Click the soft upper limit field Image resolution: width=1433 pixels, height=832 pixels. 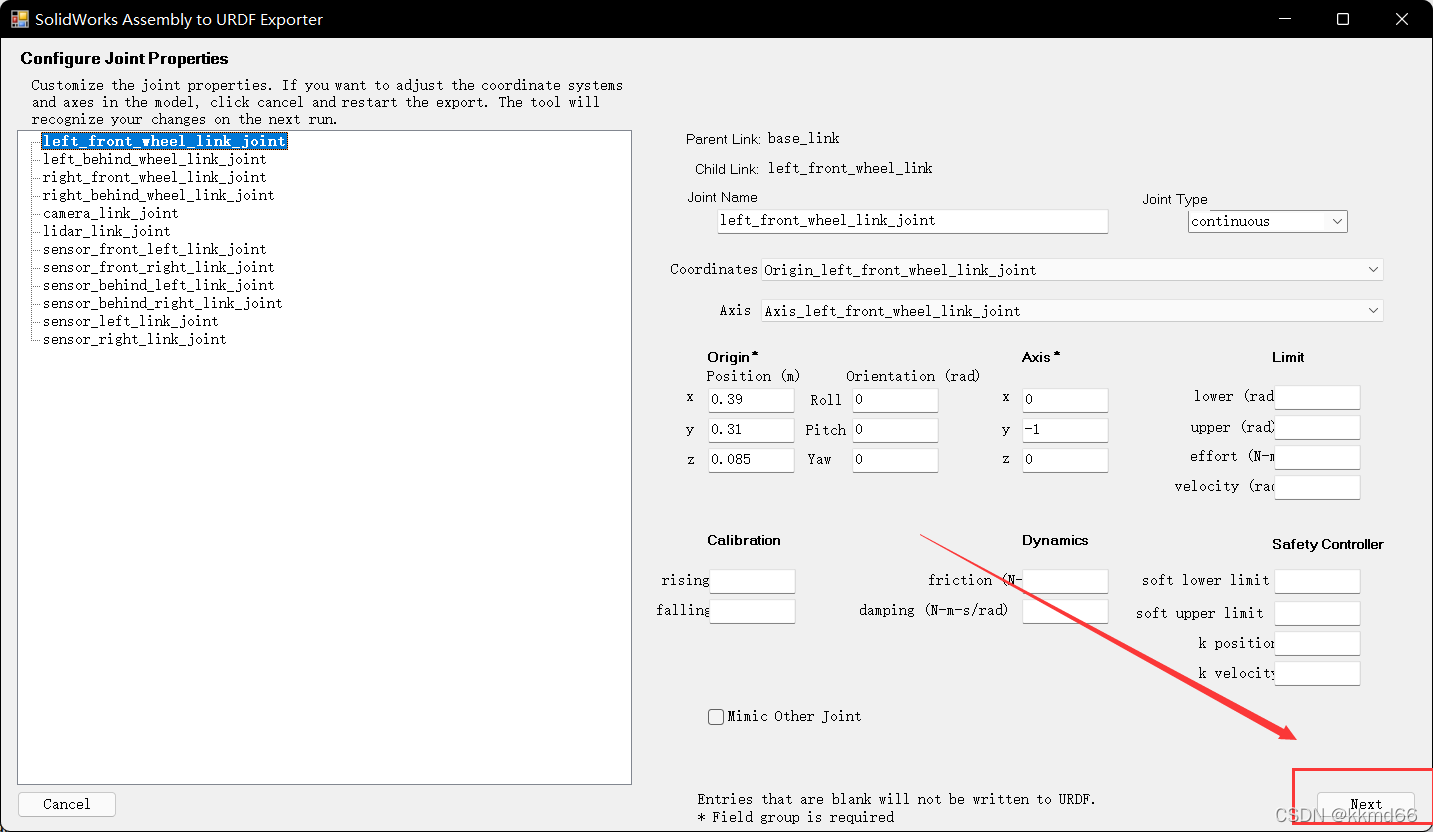(x=1317, y=613)
